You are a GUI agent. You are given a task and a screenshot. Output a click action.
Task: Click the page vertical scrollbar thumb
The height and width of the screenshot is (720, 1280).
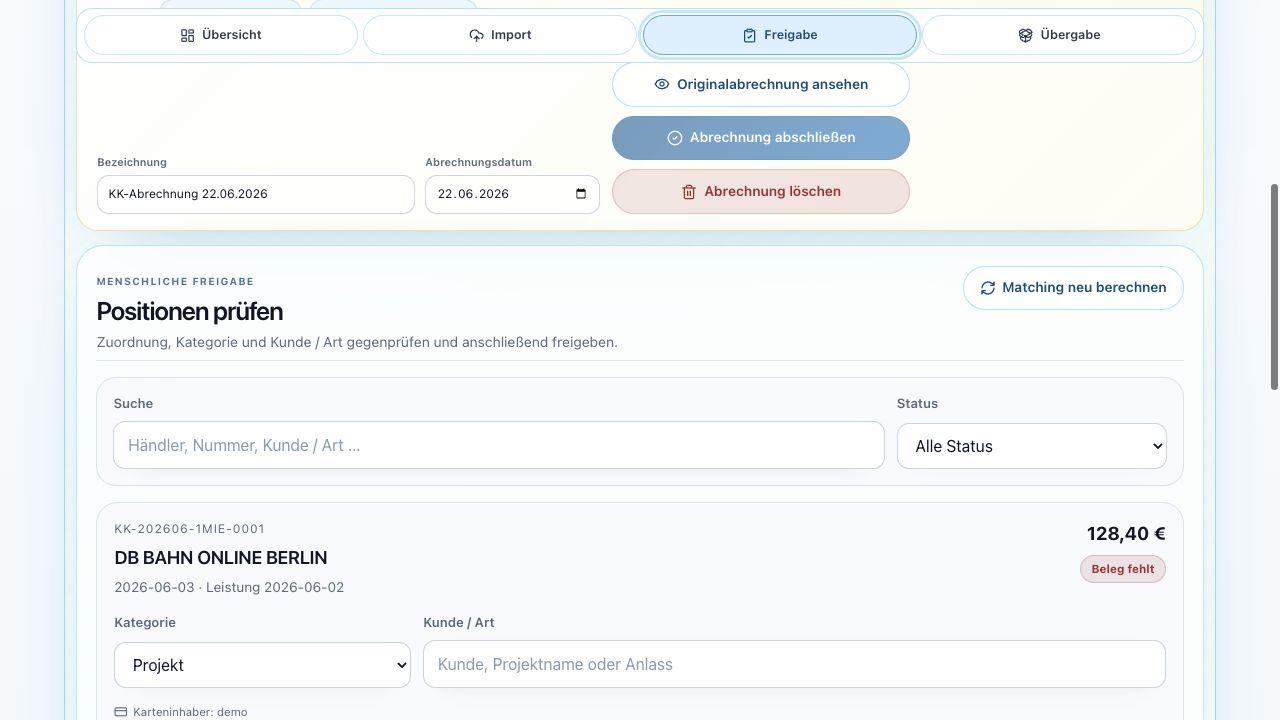pyautogui.click(x=1274, y=287)
